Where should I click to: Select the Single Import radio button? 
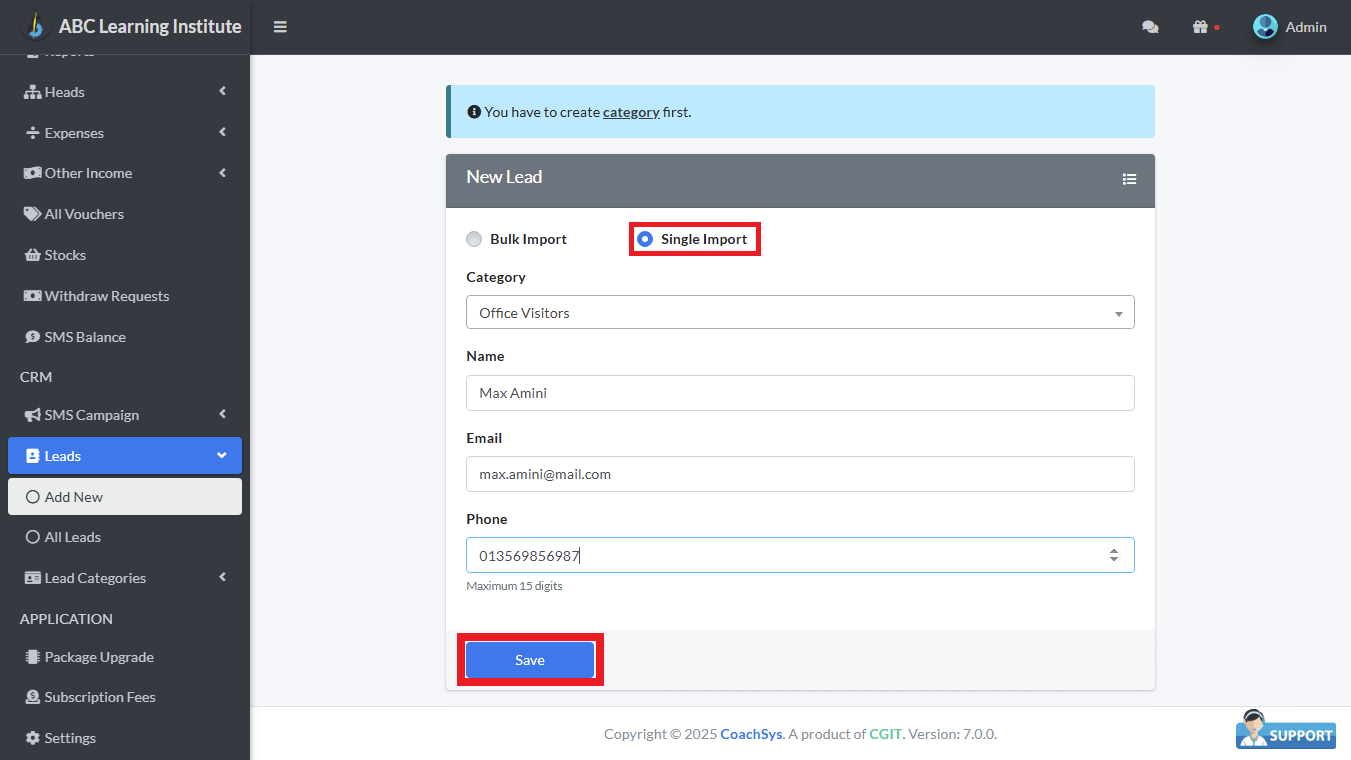[x=645, y=239]
